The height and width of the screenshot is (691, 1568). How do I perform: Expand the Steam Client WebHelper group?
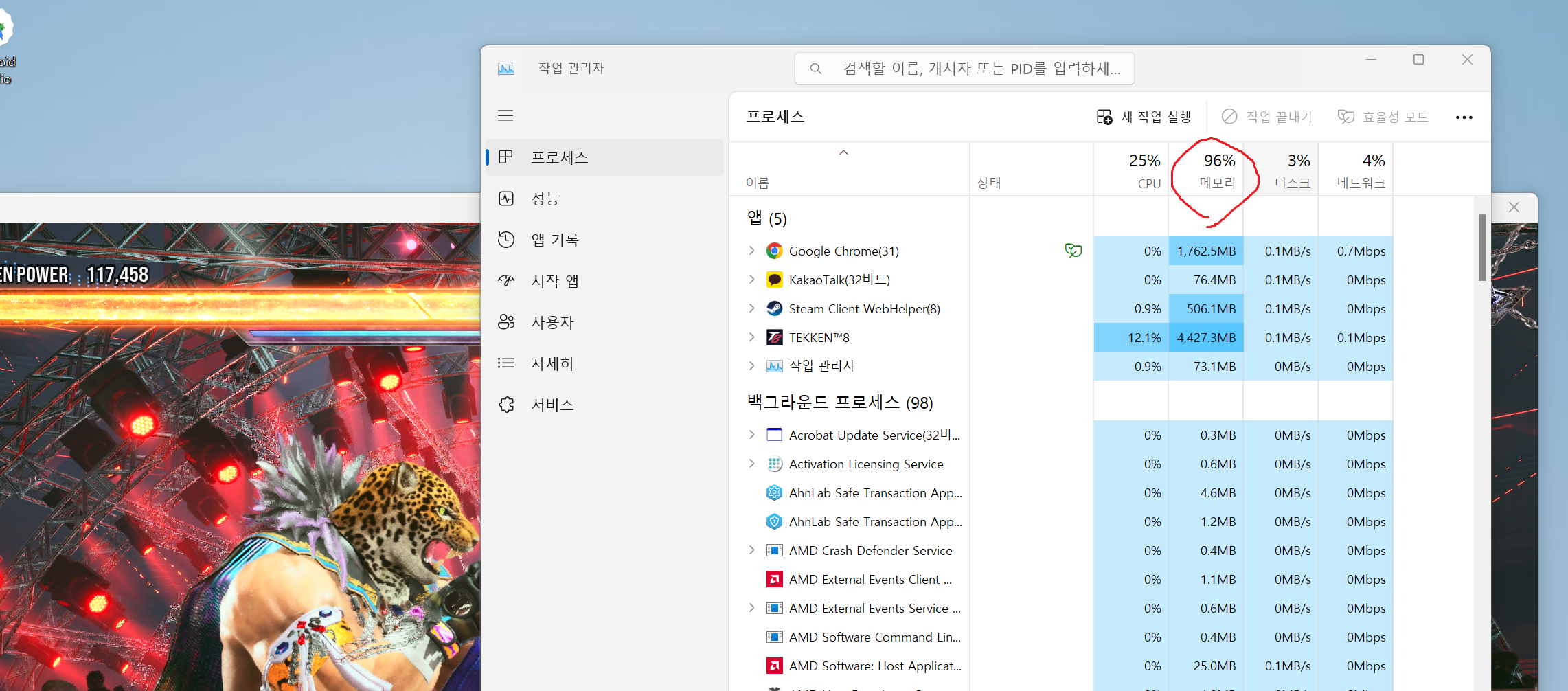751,308
